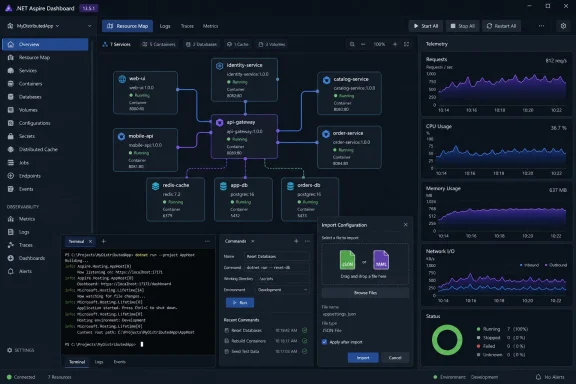Viewport: 576px width, 384px height.
Task: Toggle the Inbound series in the Network I/O legend
Action: (x=529, y=265)
